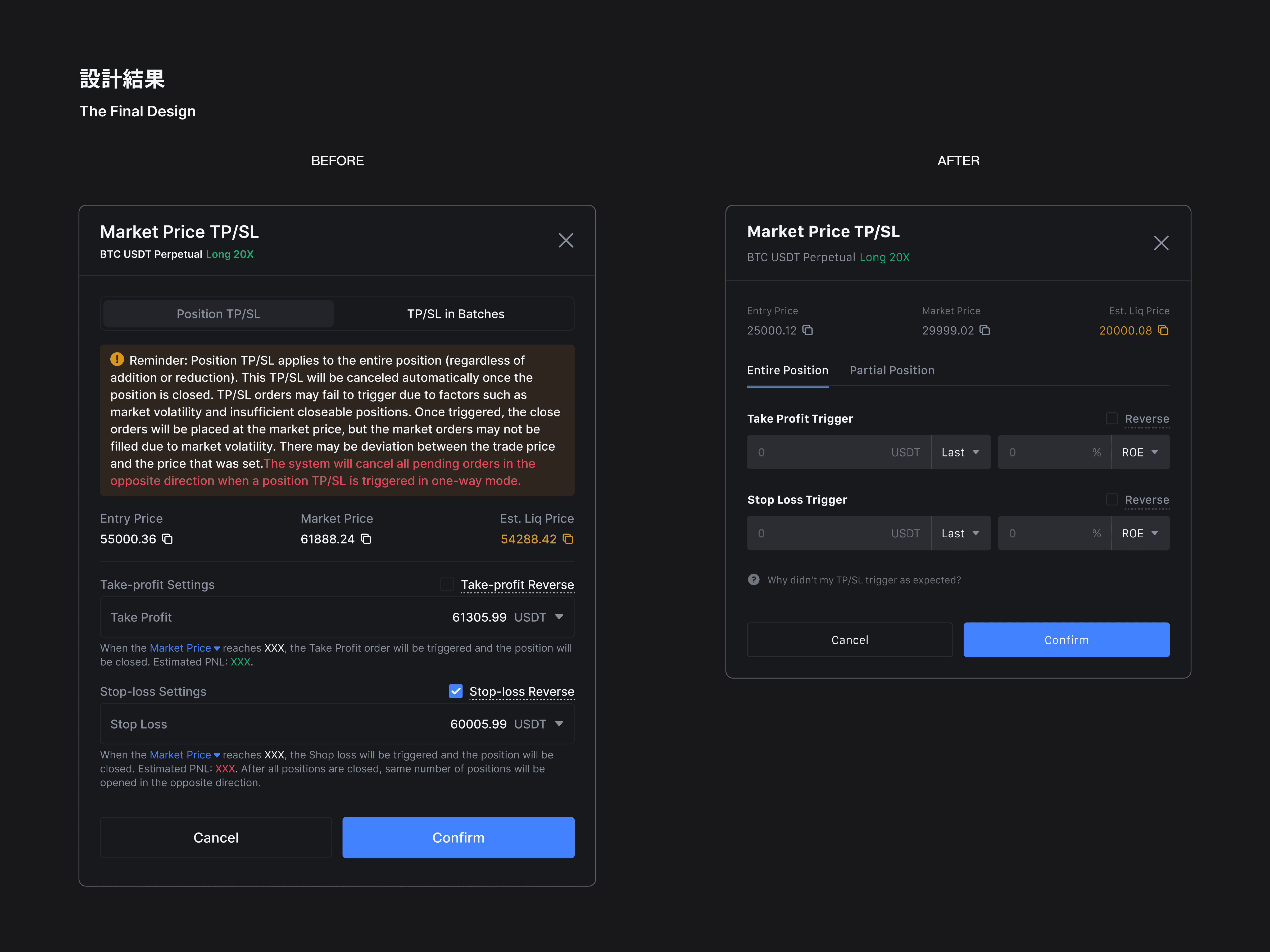This screenshot has width=1270, height=952.
Task: Click Cancel in the BEFORE dialog
Action: pos(216,837)
